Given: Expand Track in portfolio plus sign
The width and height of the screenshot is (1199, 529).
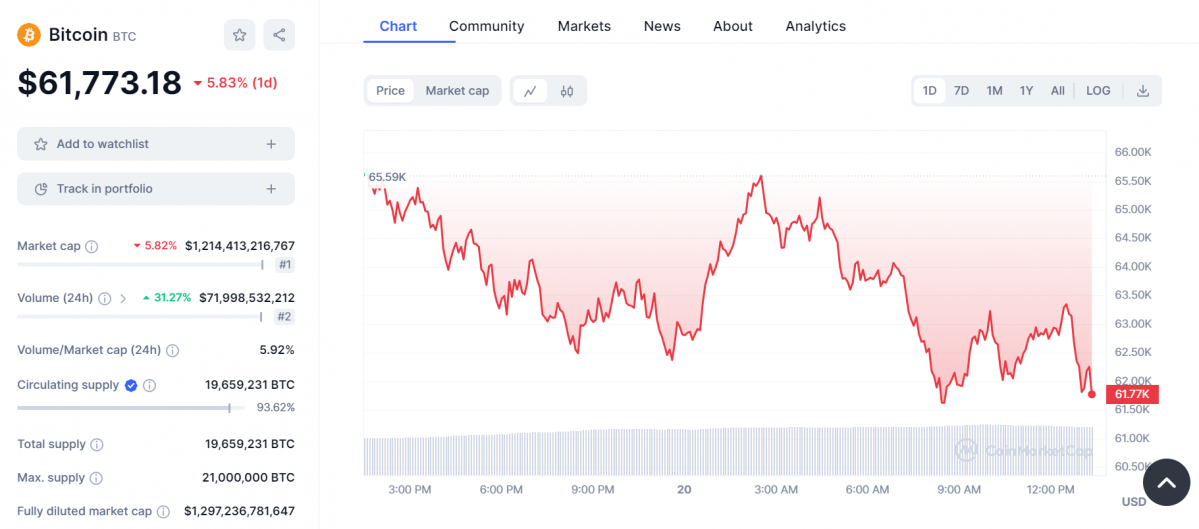Looking at the screenshot, I should [x=271, y=189].
